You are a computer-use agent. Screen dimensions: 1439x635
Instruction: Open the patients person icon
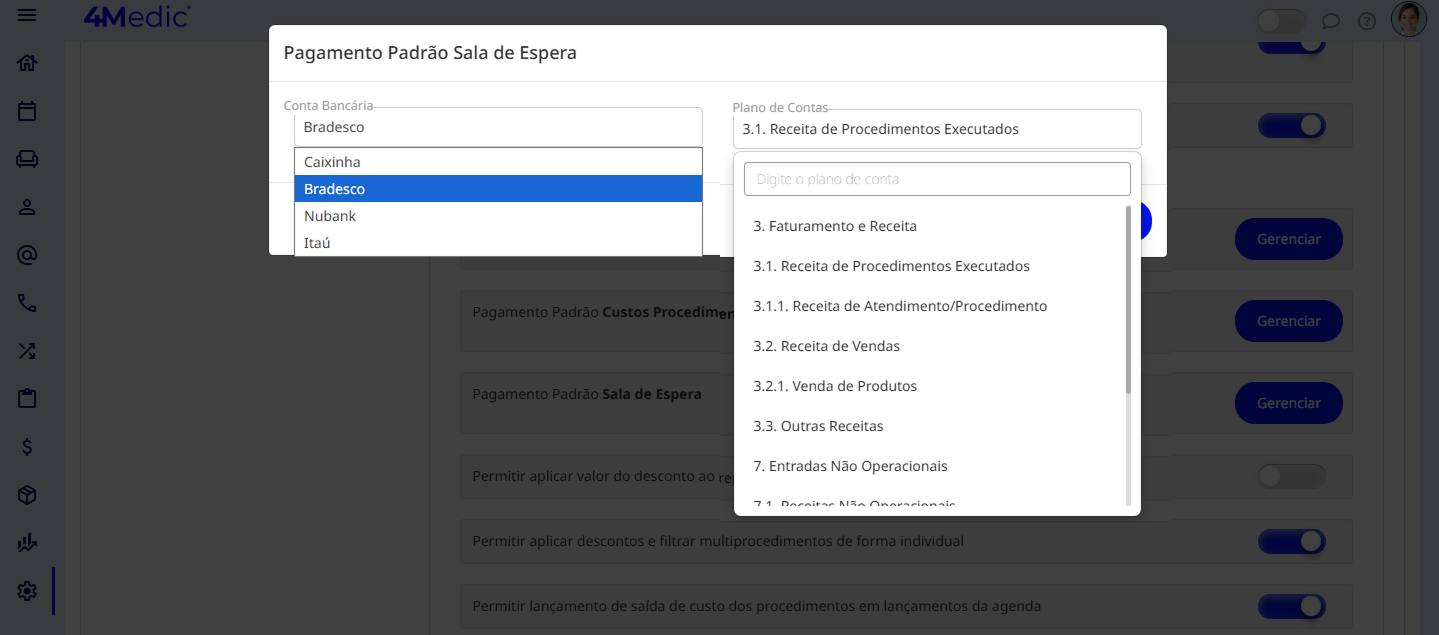click(27, 207)
